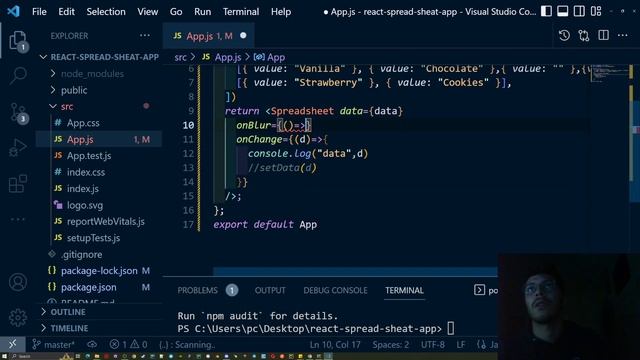Show additional views ellipsis in activity bar
Image resolution: width=640 pixels, height=360 pixels.
click(18, 219)
